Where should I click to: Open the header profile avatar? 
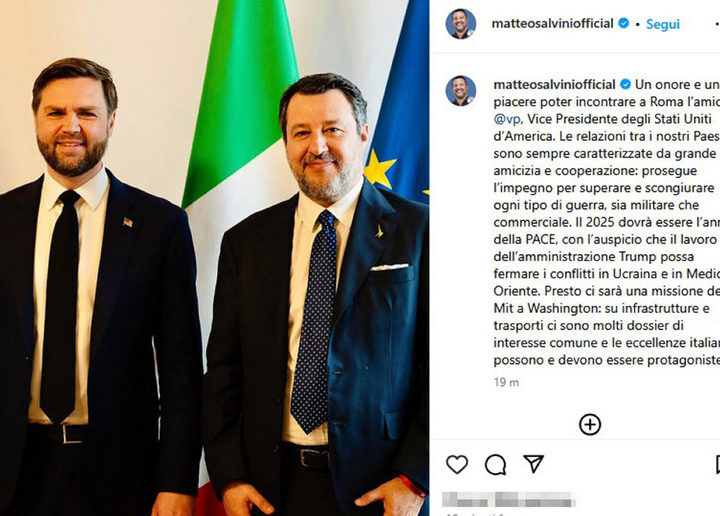click(x=461, y=23)
